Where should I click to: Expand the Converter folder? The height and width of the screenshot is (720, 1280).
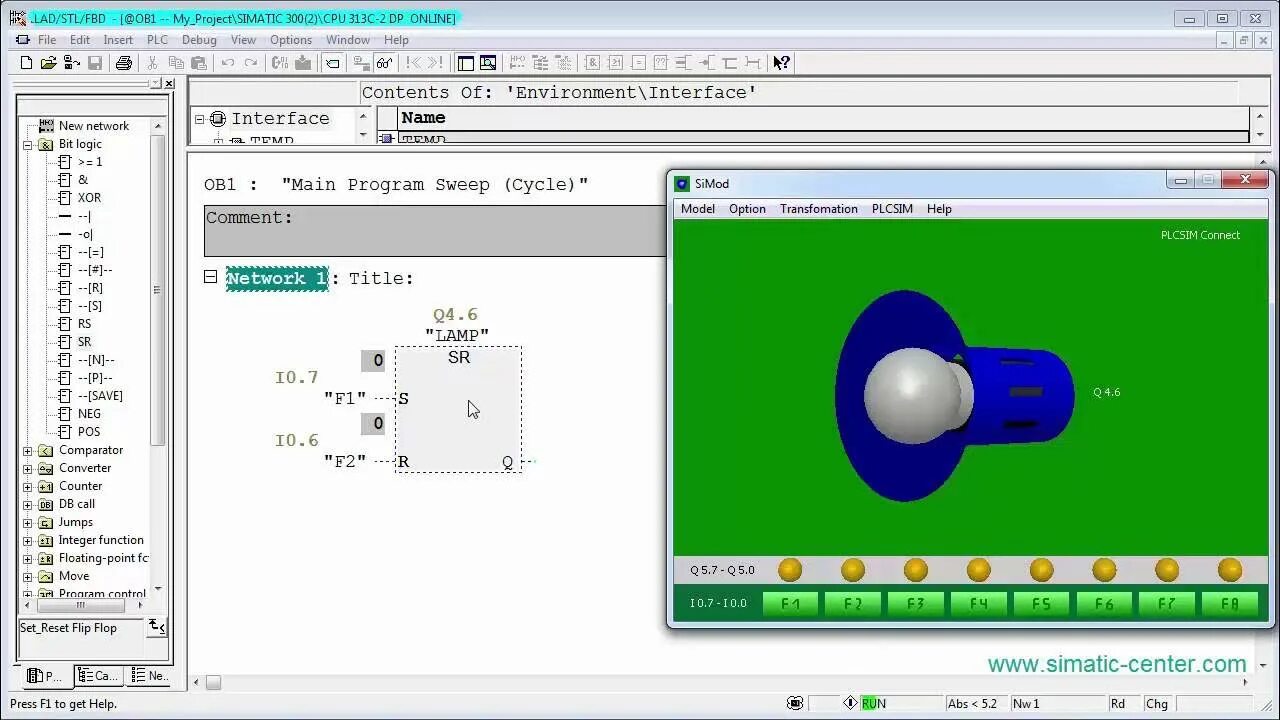point(28,468)
